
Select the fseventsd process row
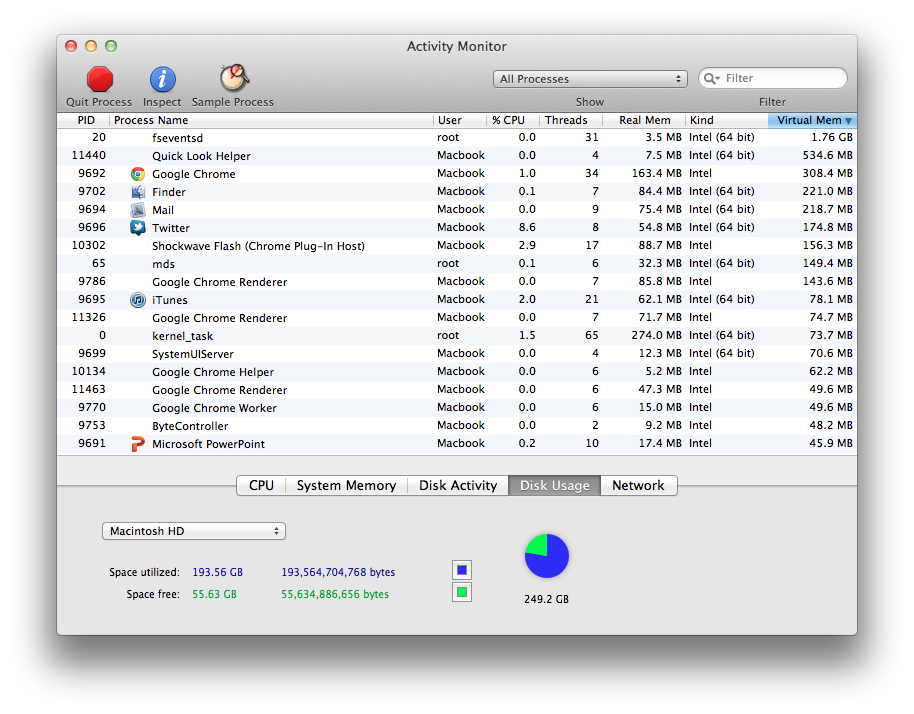tap(457, 138)
